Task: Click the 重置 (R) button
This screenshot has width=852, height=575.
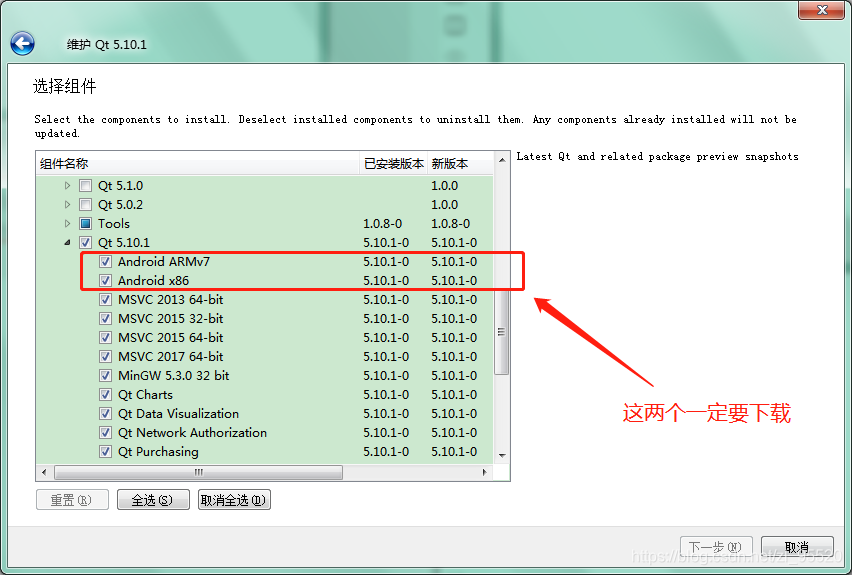Action: [x=72, y=500]
